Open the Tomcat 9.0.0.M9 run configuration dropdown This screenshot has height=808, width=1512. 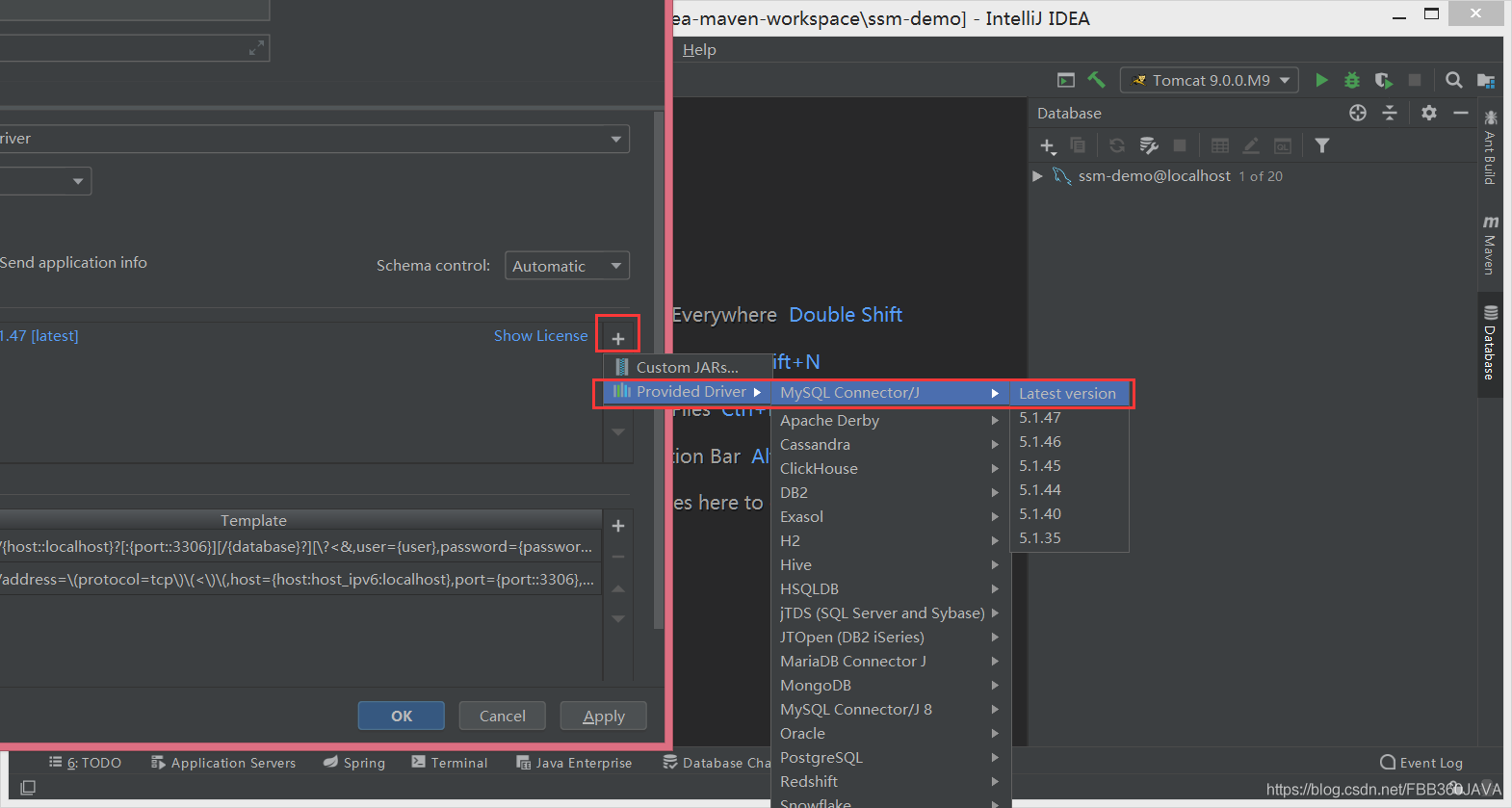click(x=1210, y=80)
